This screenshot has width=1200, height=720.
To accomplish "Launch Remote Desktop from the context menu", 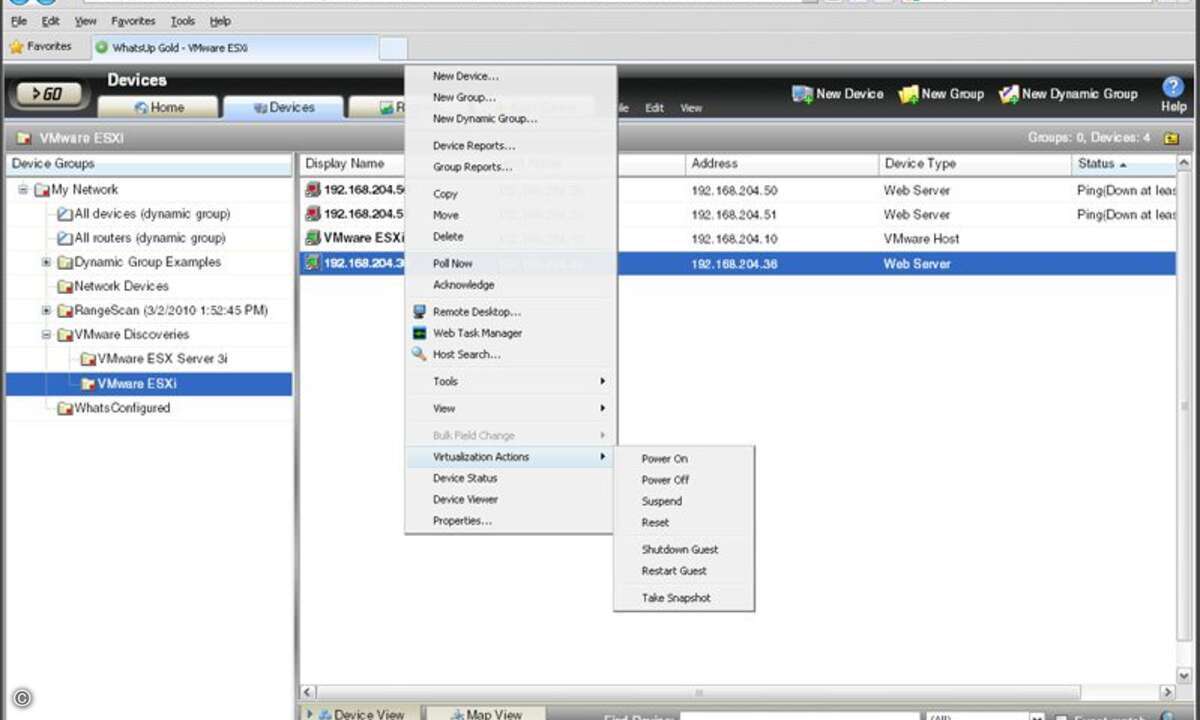I will tap(476, 312).
